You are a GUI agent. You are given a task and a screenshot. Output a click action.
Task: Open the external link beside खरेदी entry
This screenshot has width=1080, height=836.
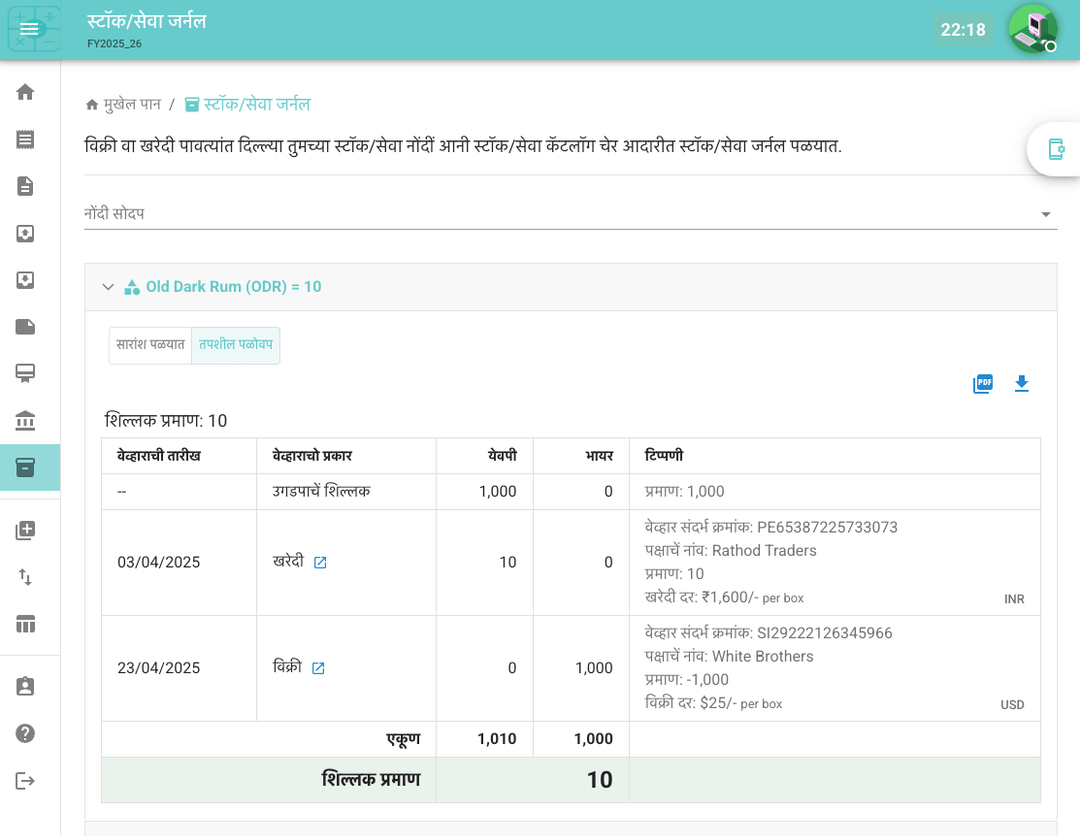click(318, 562)
